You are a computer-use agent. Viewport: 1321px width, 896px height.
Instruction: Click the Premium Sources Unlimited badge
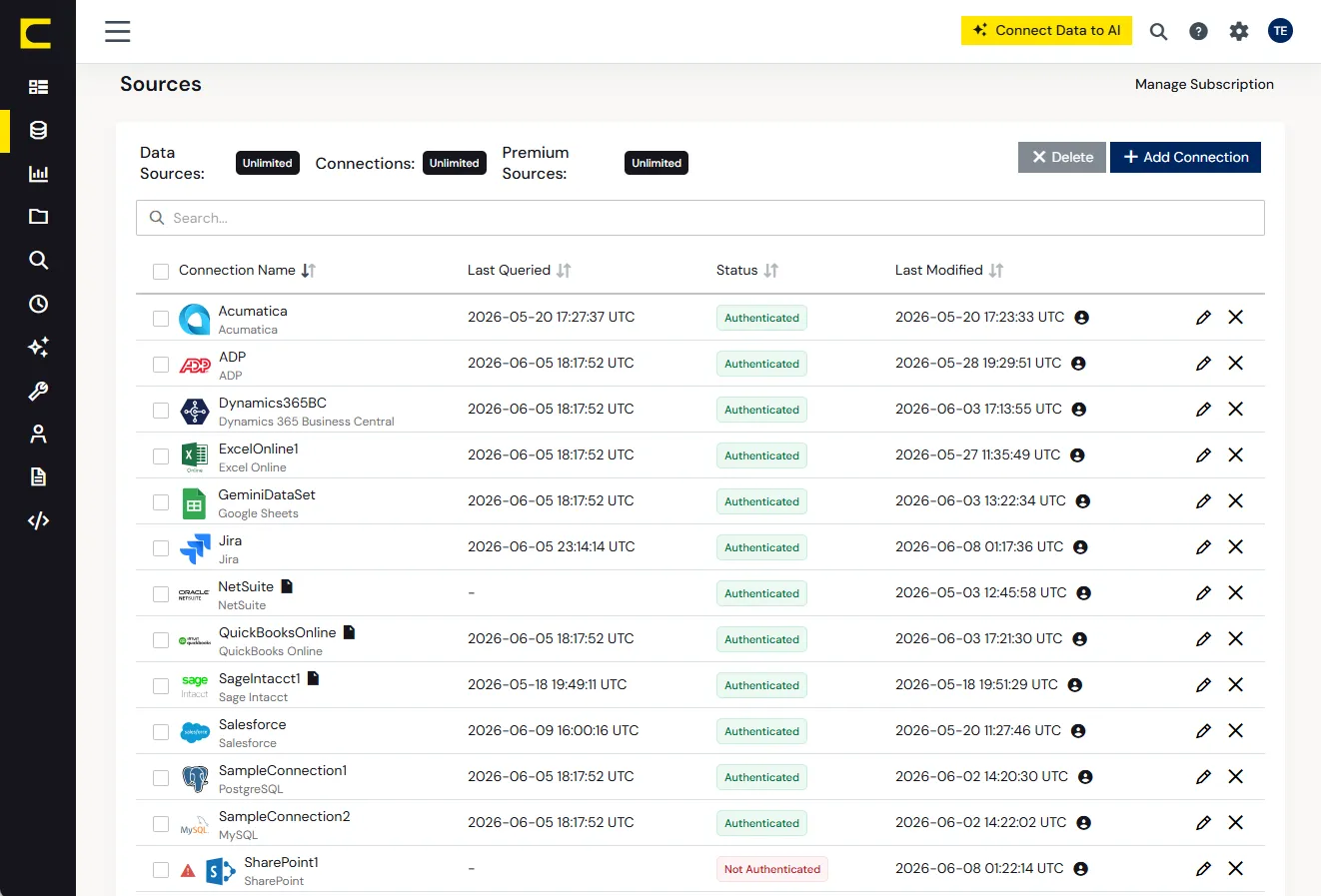(657, 163)
